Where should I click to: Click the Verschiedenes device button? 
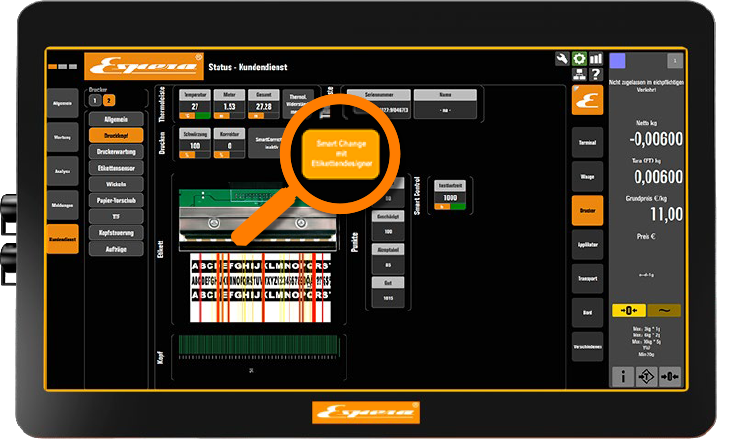point(588,347)
